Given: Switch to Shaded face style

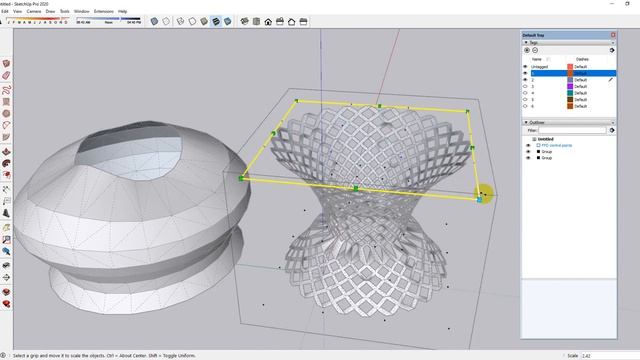Looking at the screenshot, I should [x=204, y=21].
